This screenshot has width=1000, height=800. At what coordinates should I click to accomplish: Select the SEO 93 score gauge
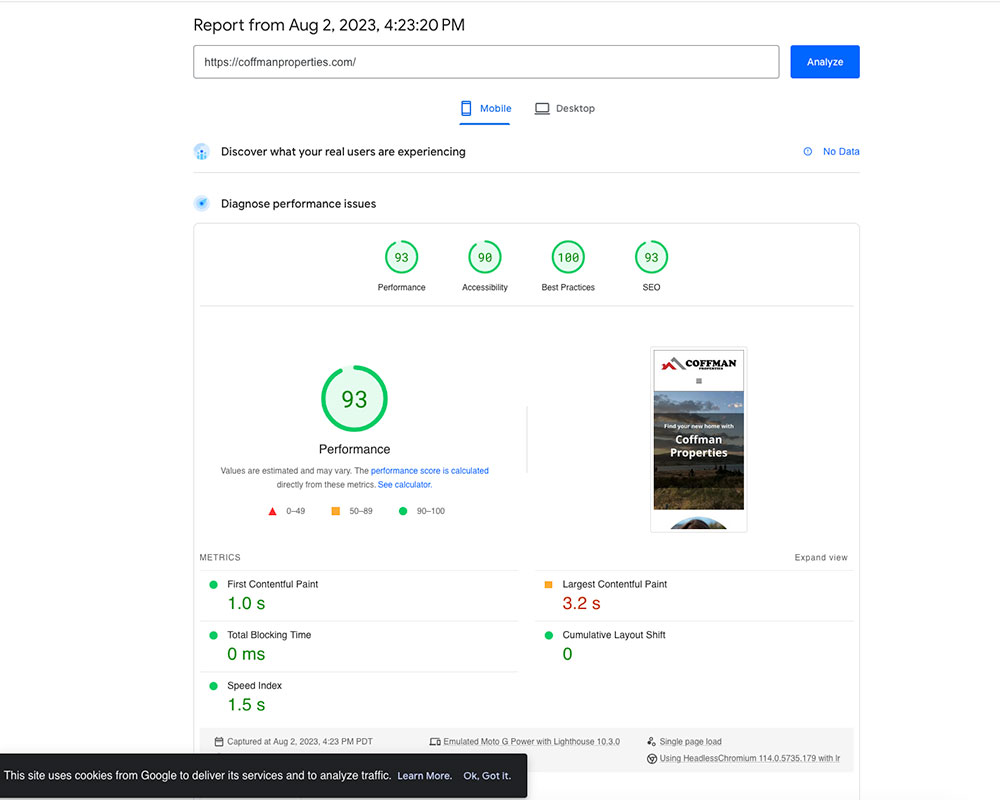[651, 258]
